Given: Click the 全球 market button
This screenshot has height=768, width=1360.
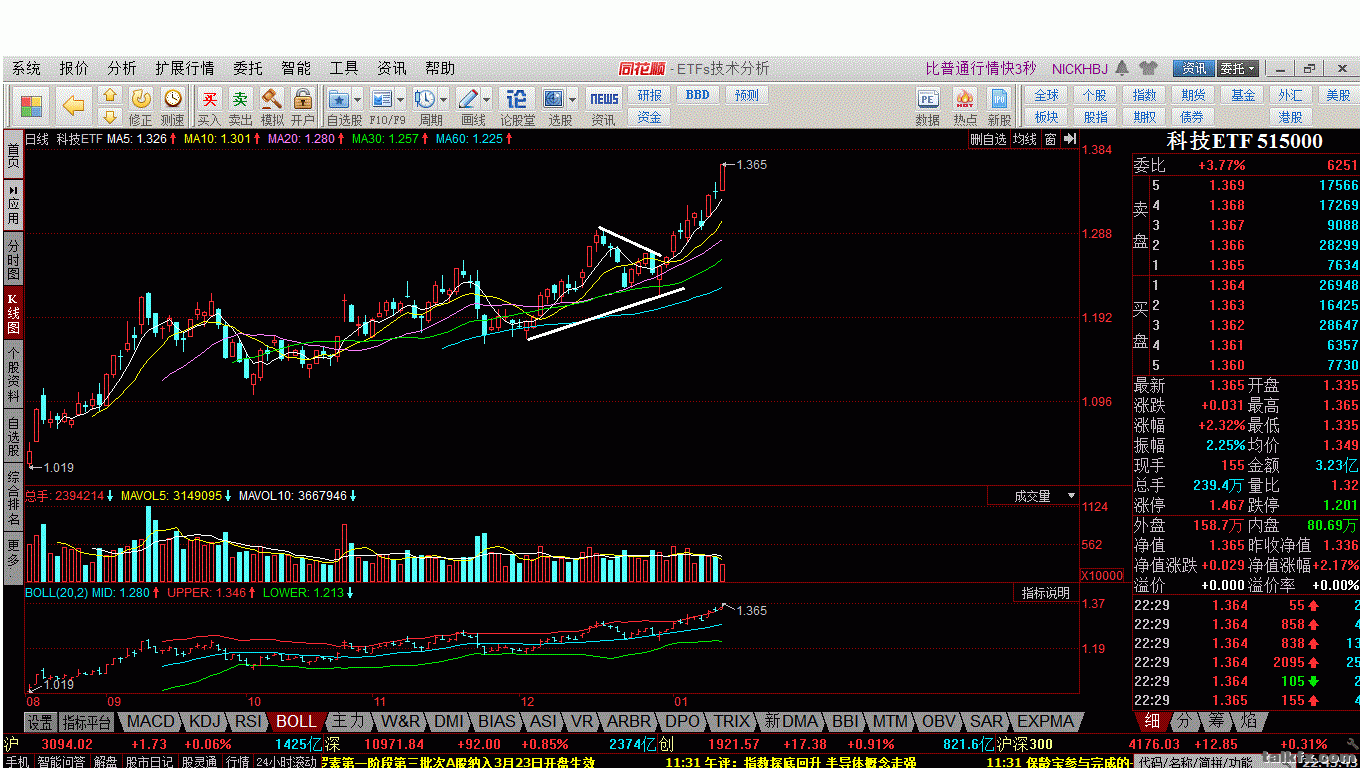Looking at the screenshot, I should (x=1046, y=95).
